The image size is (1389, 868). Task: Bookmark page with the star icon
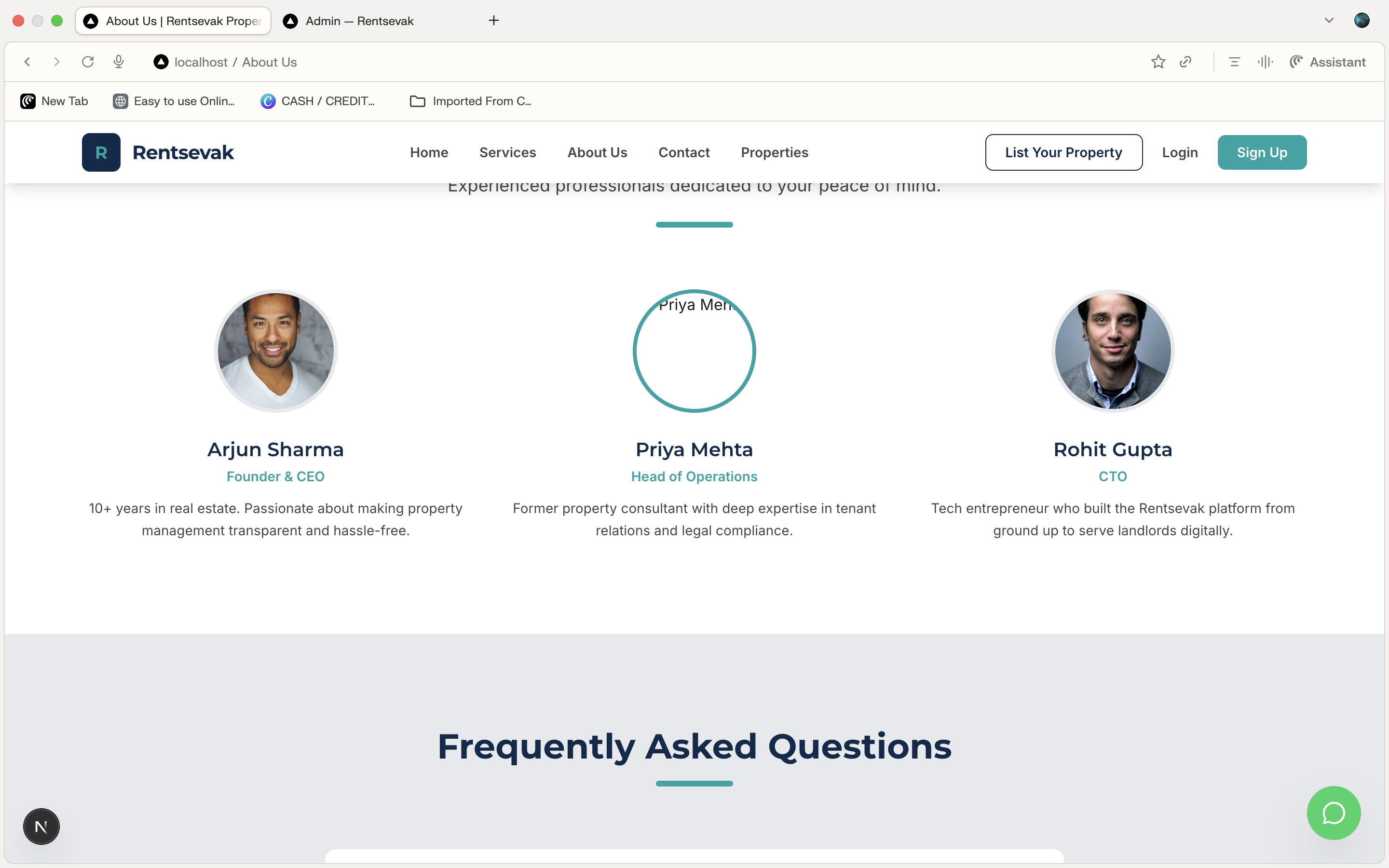pos(1157,62)
